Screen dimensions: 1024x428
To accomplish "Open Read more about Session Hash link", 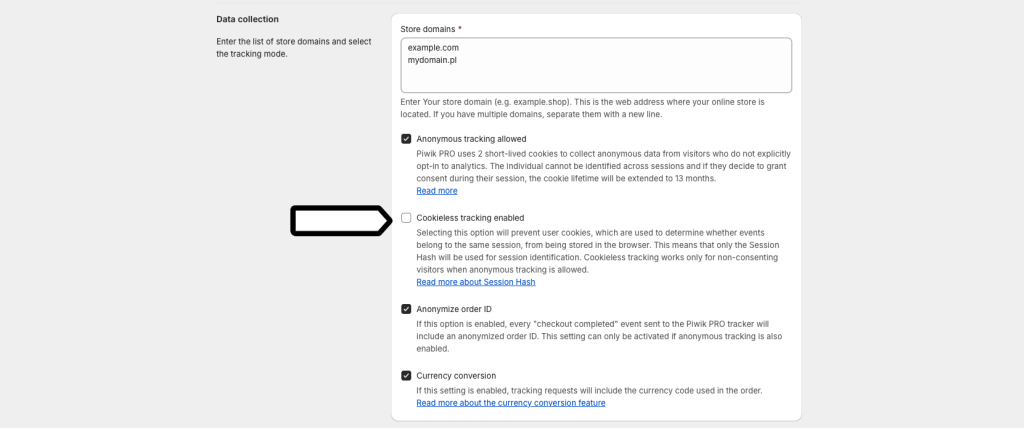I will [476, 282].
